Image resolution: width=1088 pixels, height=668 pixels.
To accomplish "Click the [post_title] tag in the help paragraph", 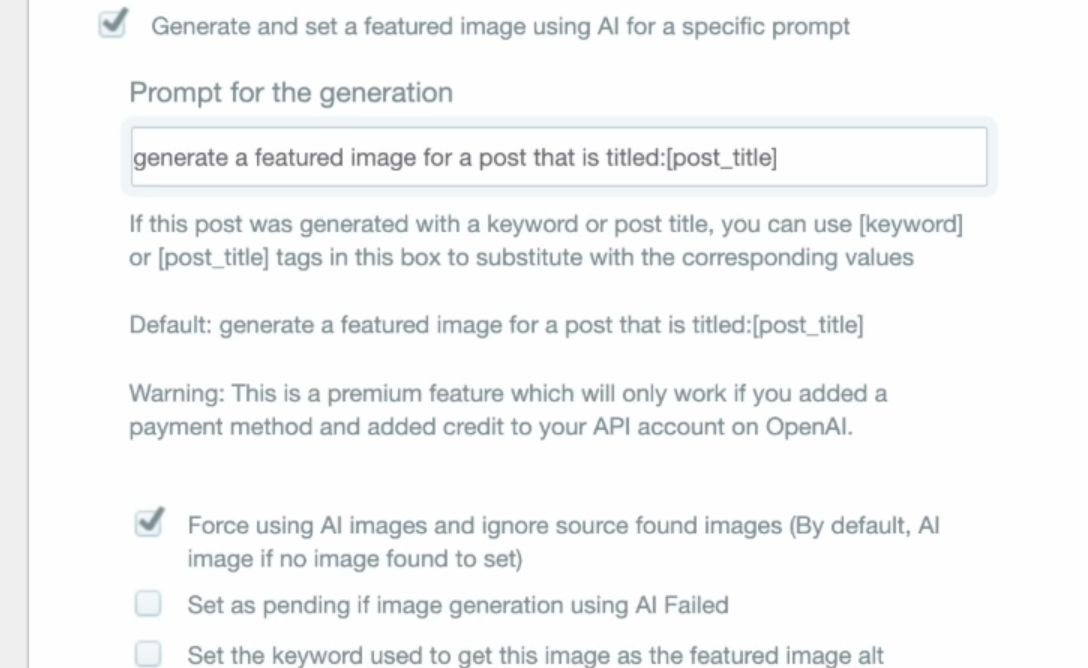I will [x=213, y=257].
